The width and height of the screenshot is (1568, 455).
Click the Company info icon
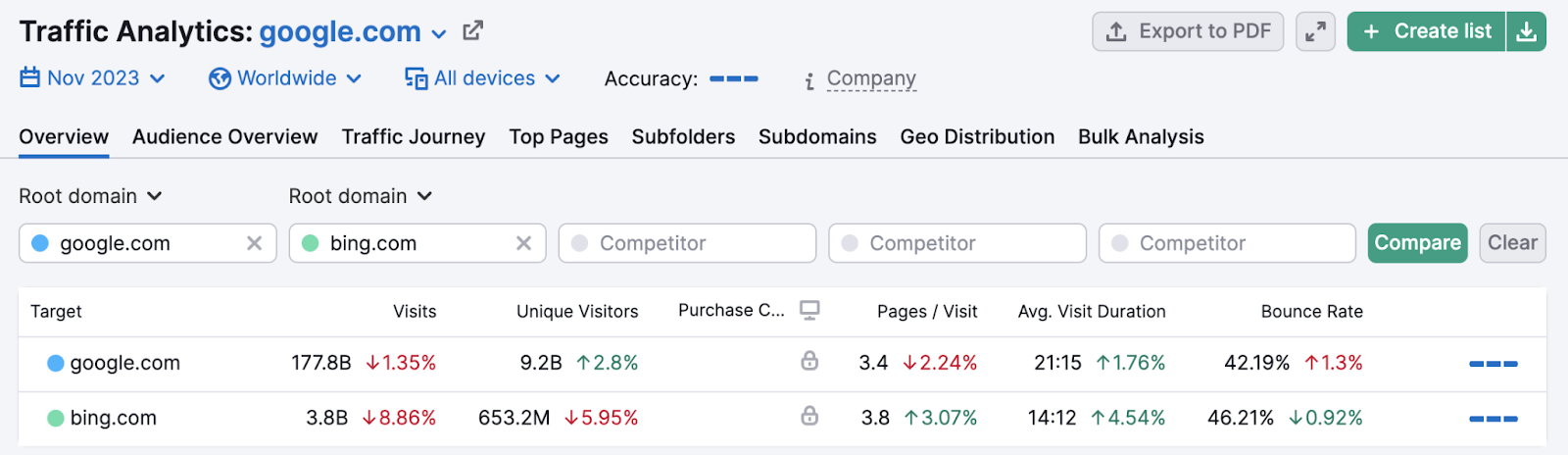point(809,80)
